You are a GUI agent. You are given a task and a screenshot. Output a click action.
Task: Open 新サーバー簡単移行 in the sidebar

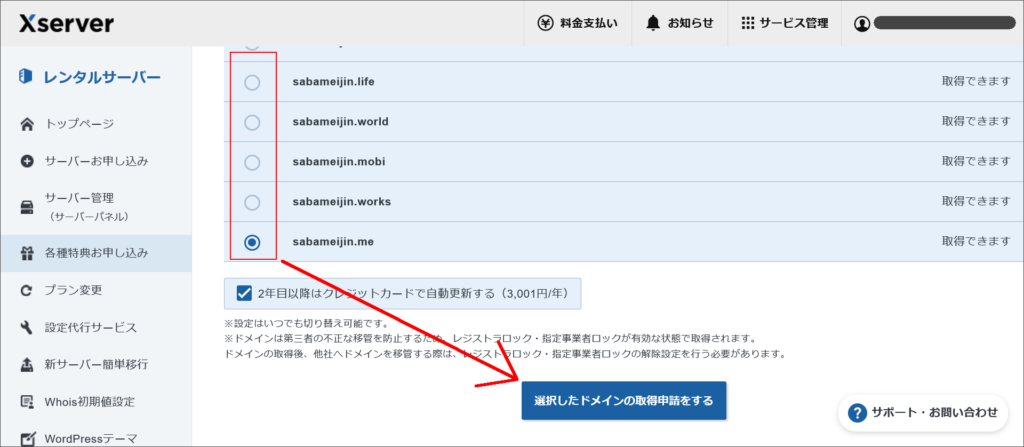[x=96, y=365]
